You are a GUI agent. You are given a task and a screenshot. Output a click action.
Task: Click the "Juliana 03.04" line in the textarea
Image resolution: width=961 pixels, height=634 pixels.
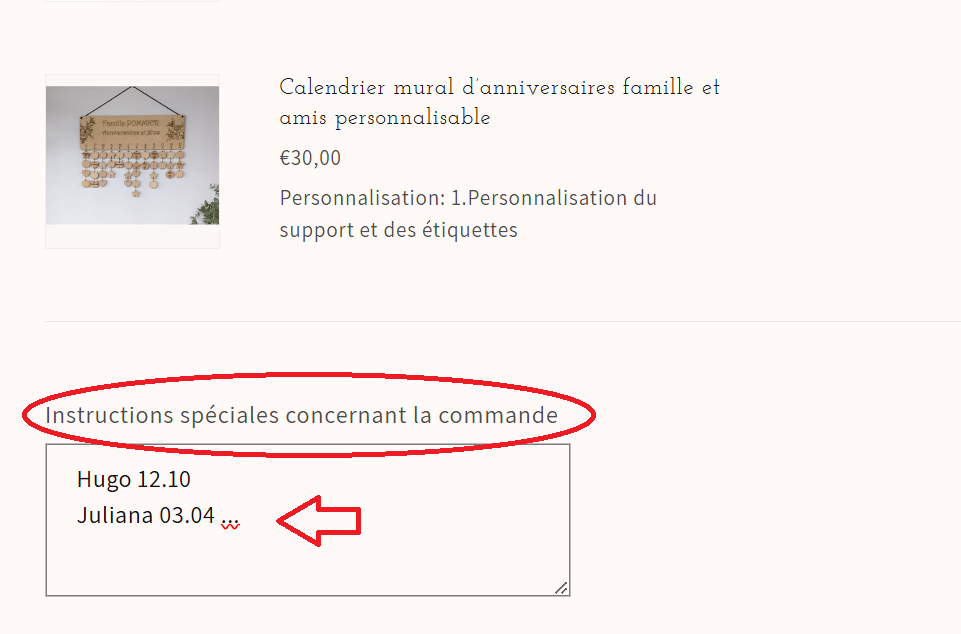(145, 516)
